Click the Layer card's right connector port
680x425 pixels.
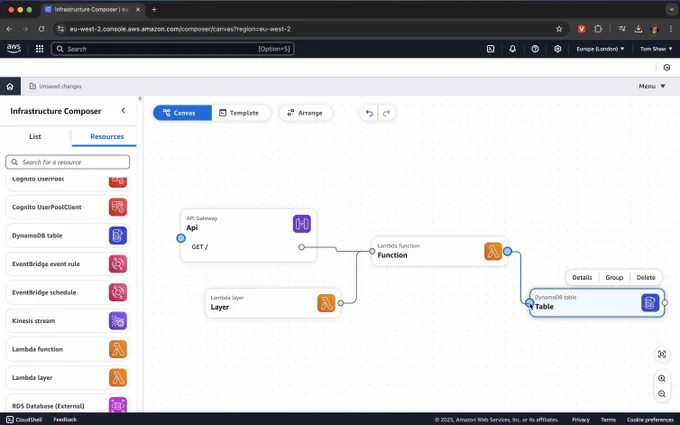[x=341, y=303]
